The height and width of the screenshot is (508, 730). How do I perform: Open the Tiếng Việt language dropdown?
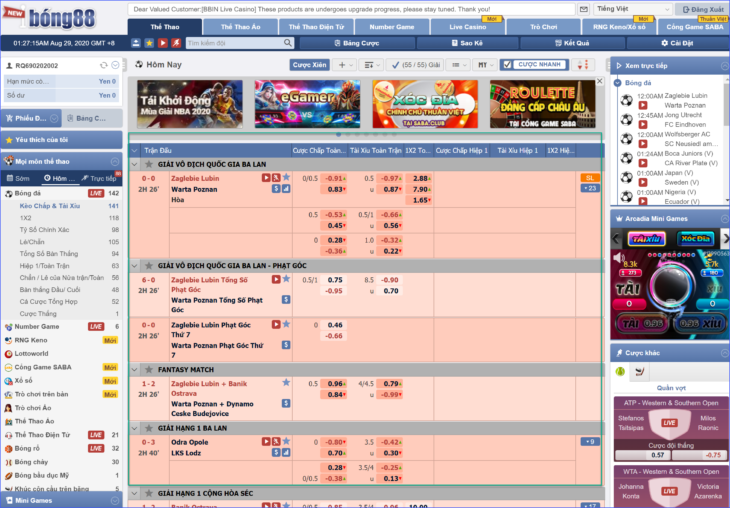click(x=632, y=9)
